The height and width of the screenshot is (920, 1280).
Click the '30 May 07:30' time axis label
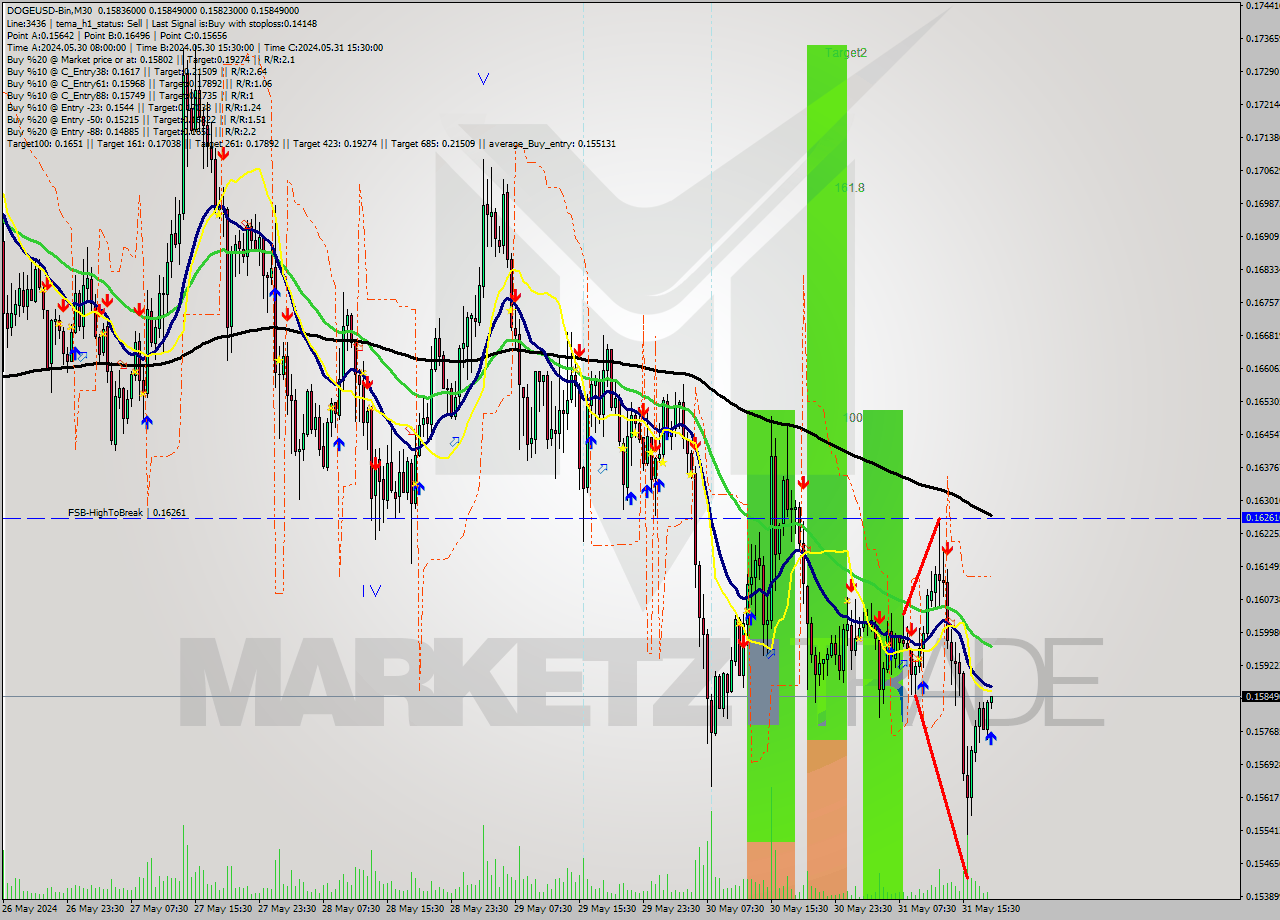tap(733, 909)
